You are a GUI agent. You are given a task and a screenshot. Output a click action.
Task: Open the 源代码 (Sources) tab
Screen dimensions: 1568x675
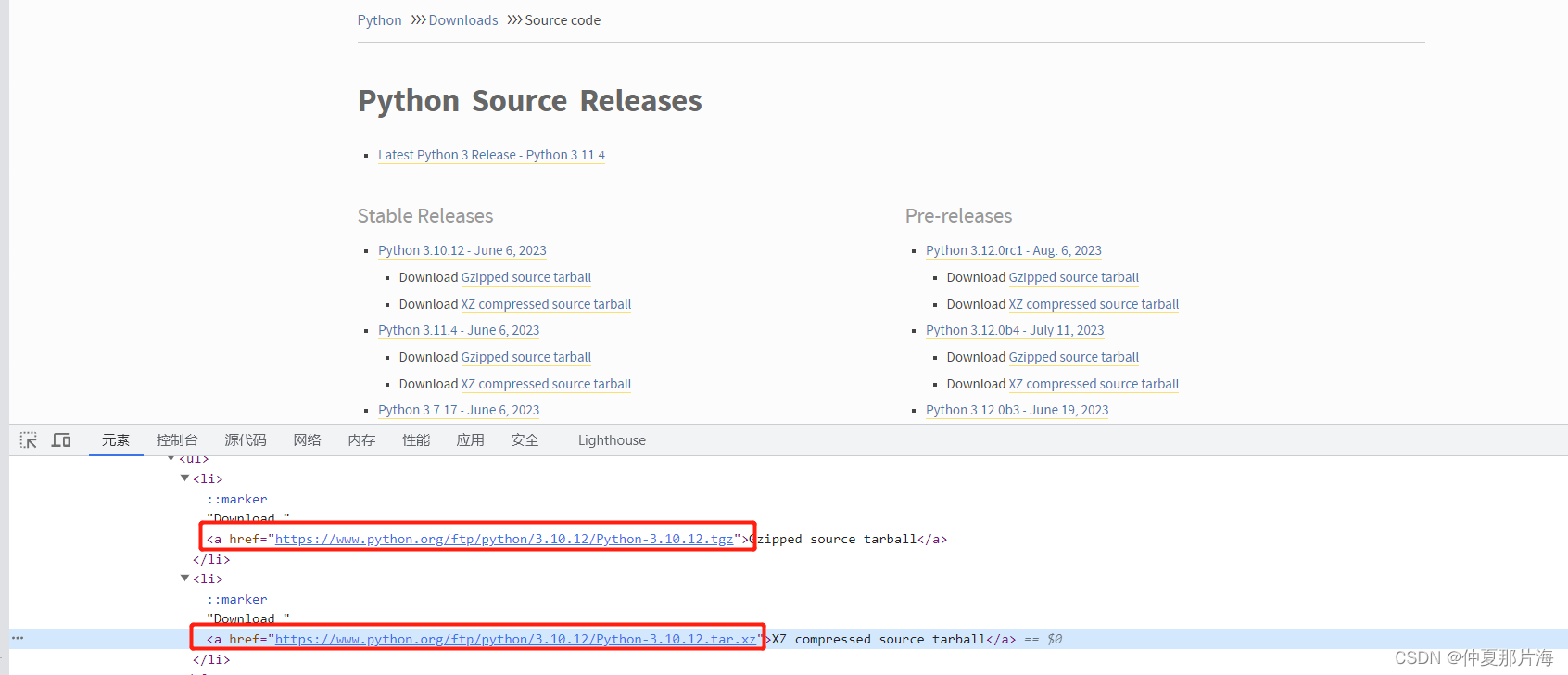tap(246, 440)
